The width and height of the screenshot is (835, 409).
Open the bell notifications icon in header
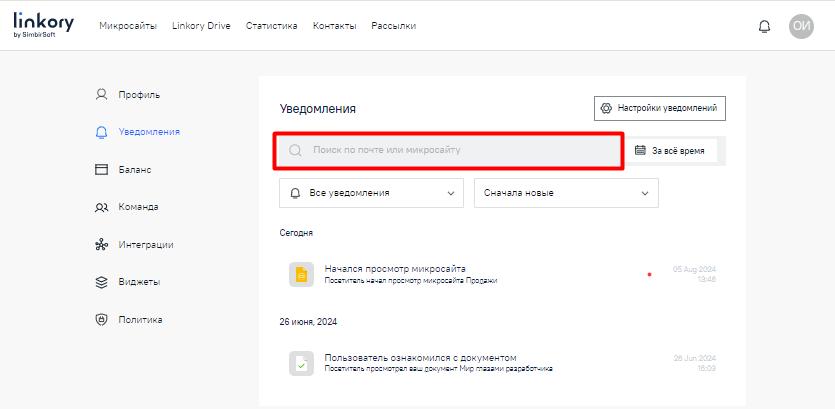764,26
